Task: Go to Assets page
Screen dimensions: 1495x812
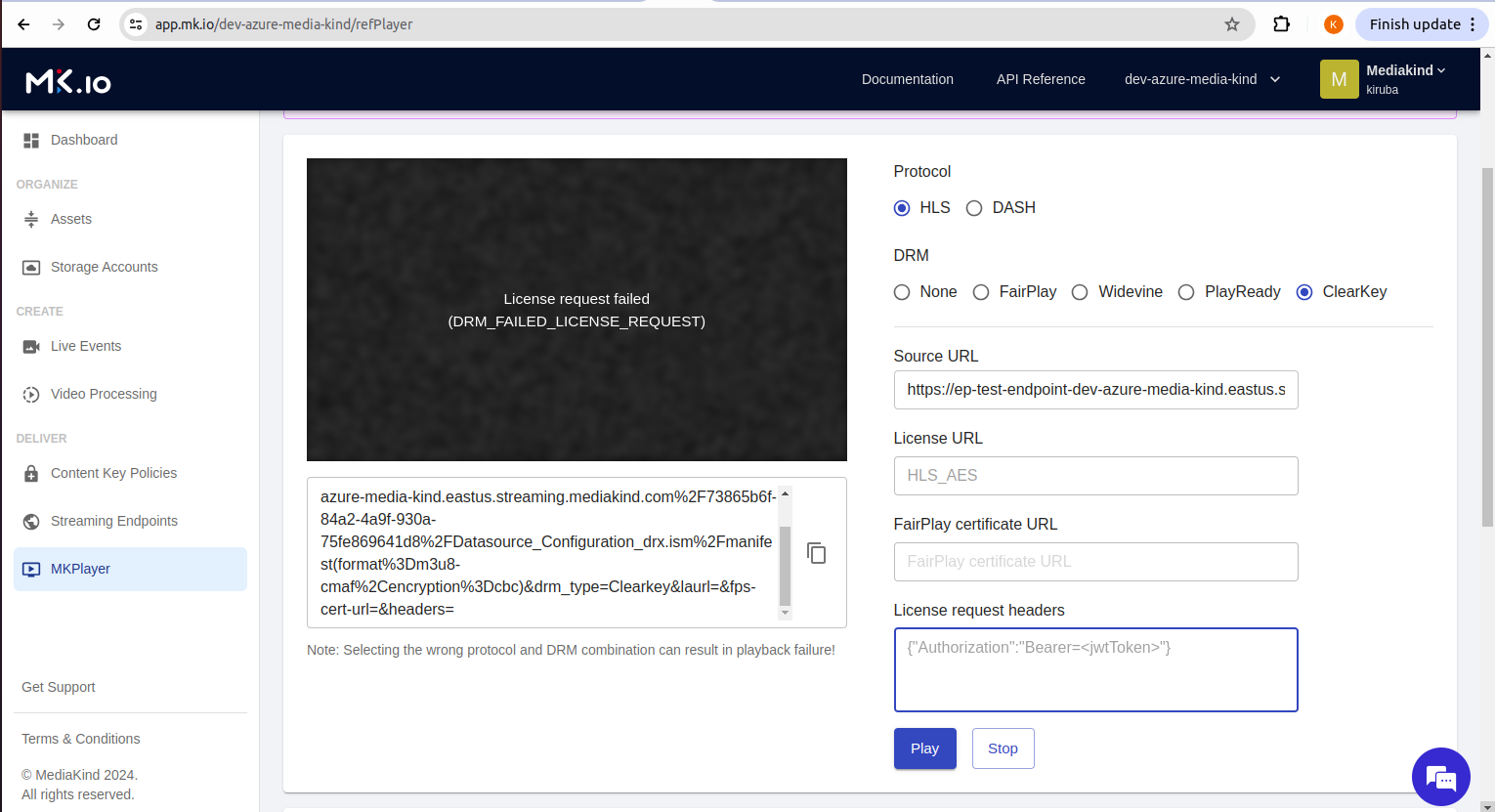Action: point(71,220)
